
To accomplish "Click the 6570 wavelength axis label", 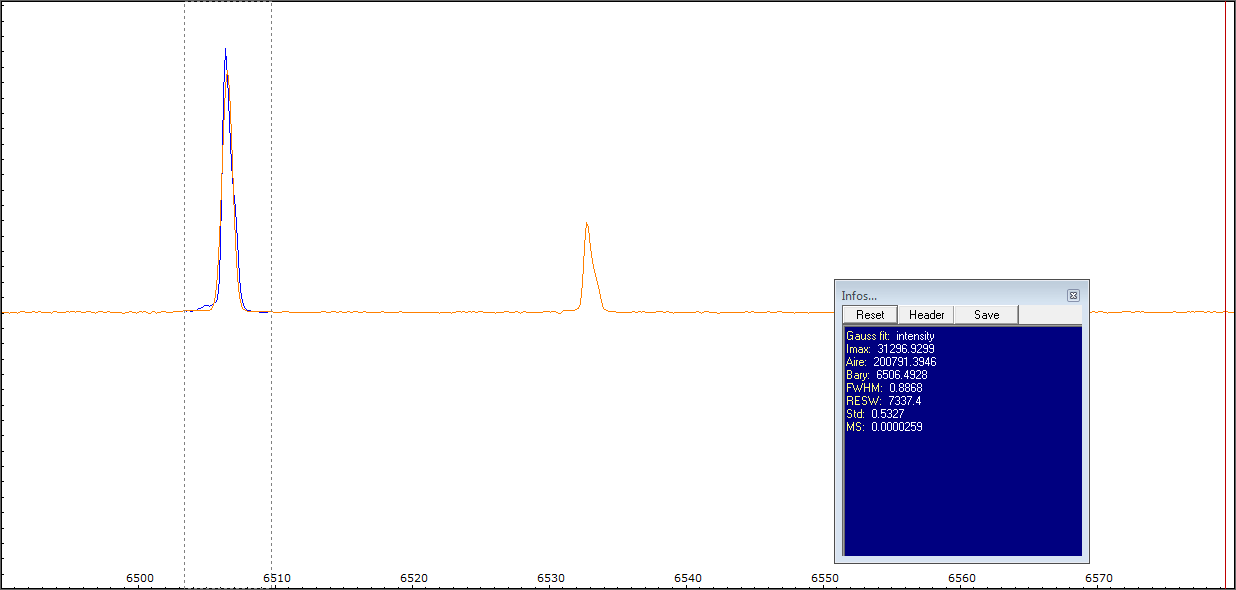I will coord(1098,578).
